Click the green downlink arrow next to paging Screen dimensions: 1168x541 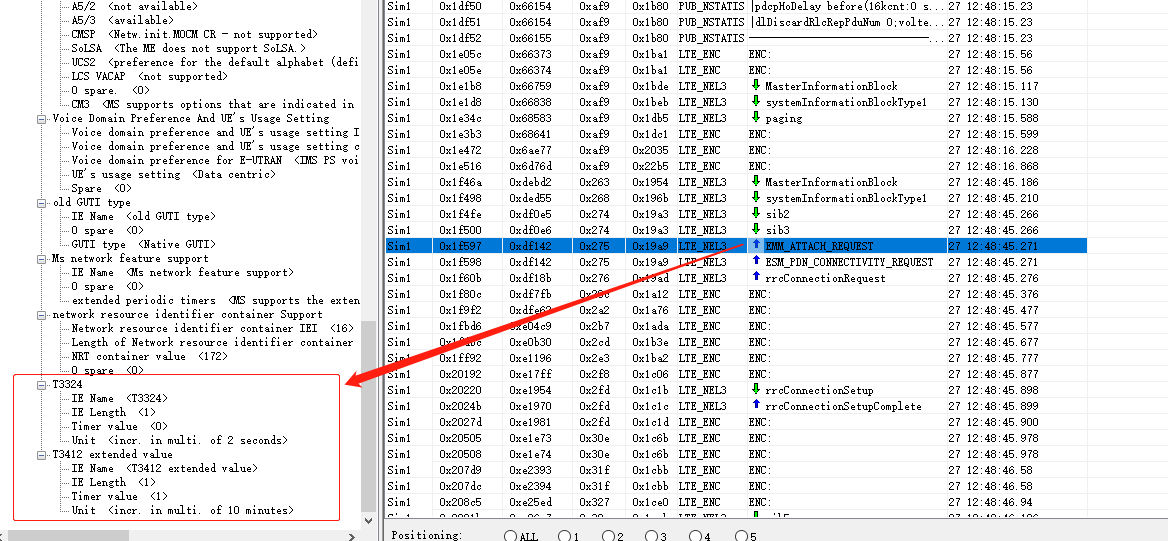click(756, 118)
